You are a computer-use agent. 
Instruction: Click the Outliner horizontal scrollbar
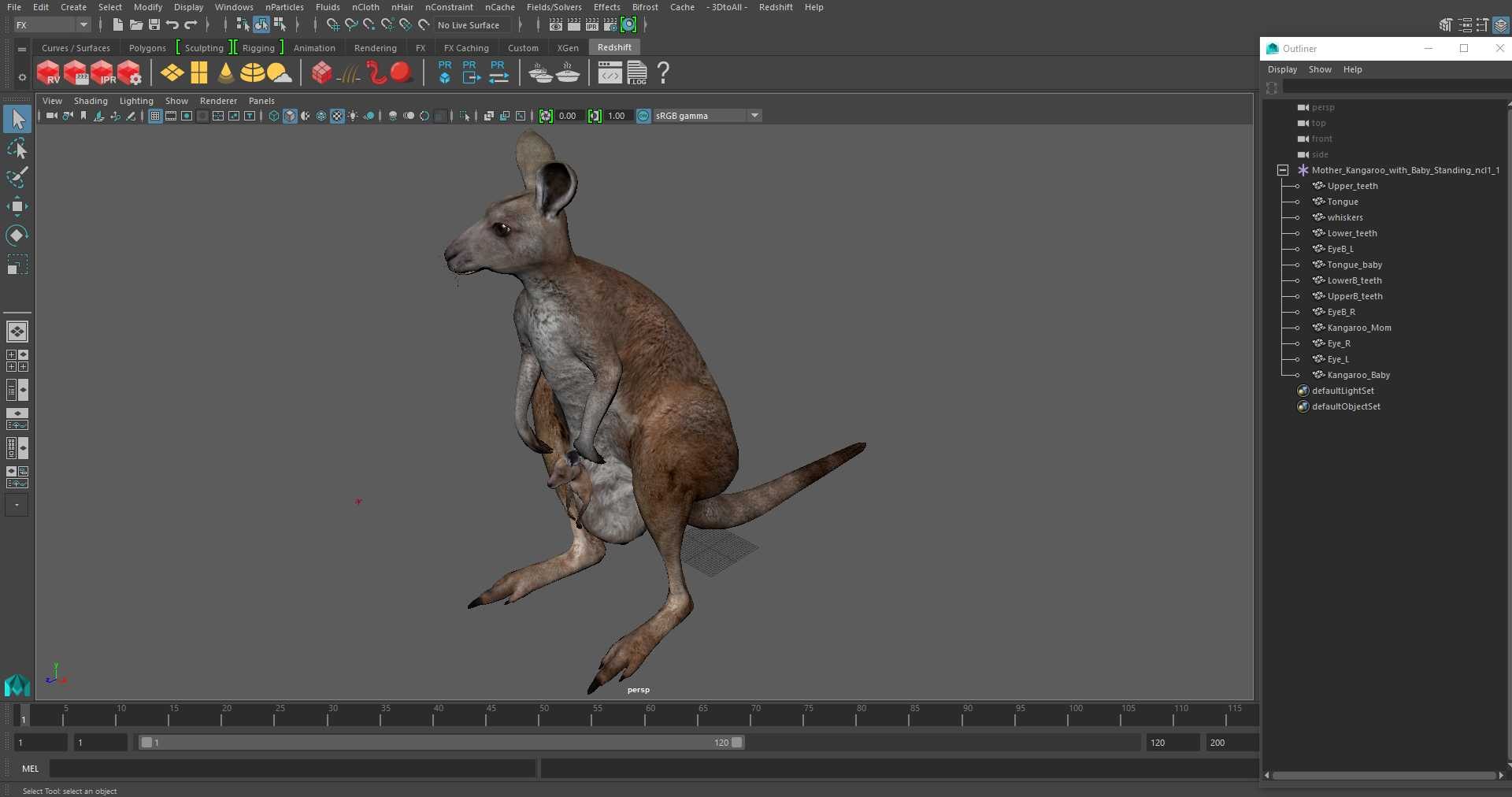click(1384, 776)
